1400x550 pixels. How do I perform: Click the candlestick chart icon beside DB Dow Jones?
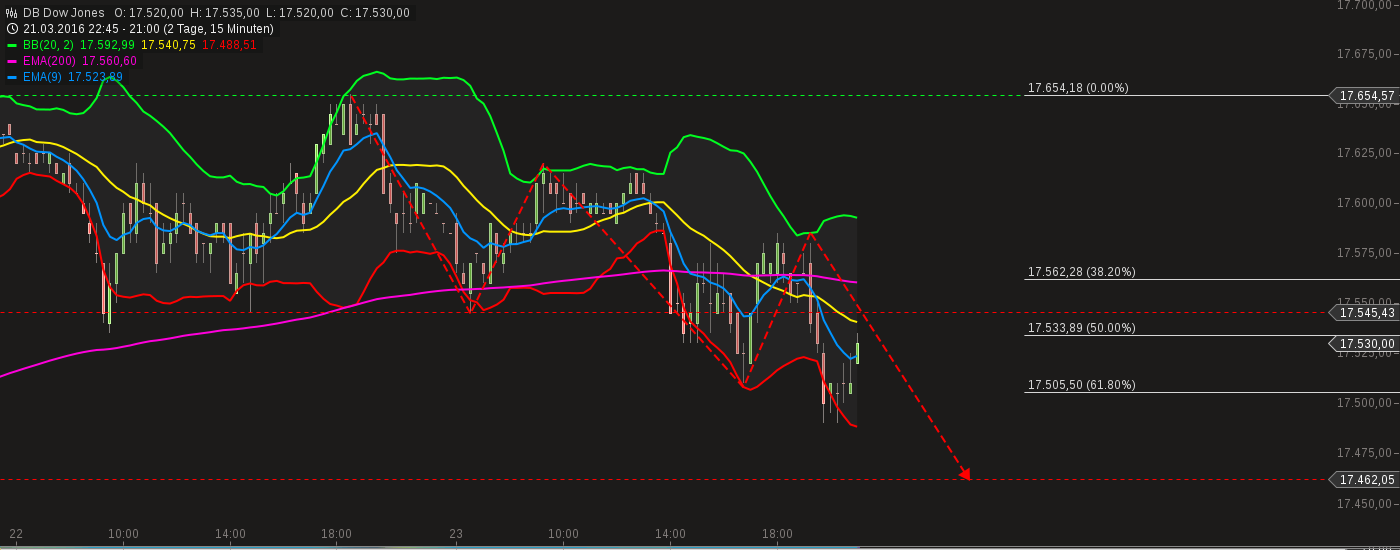click(12, 13)
